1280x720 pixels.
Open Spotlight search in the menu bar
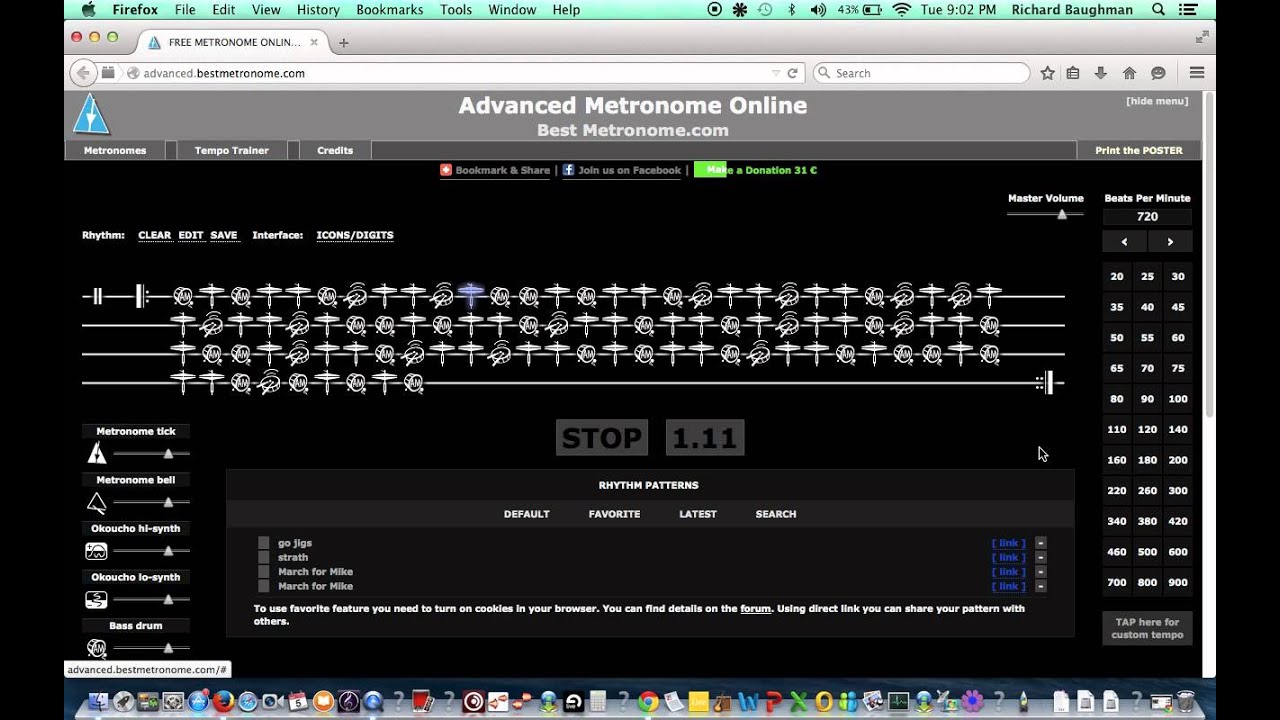1158,10
